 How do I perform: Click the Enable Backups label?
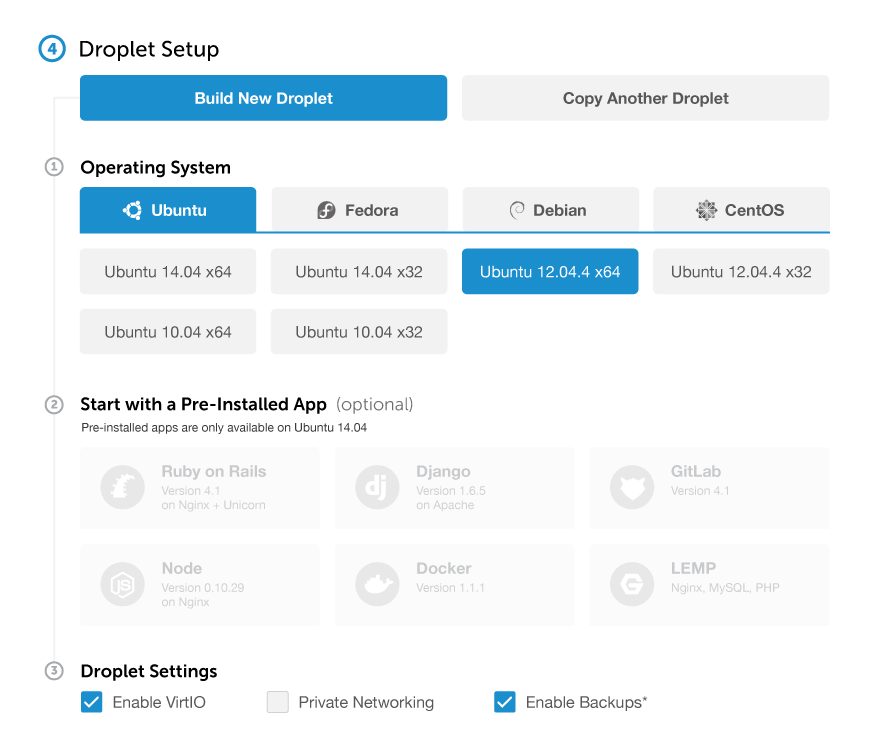tap(587, 702)
